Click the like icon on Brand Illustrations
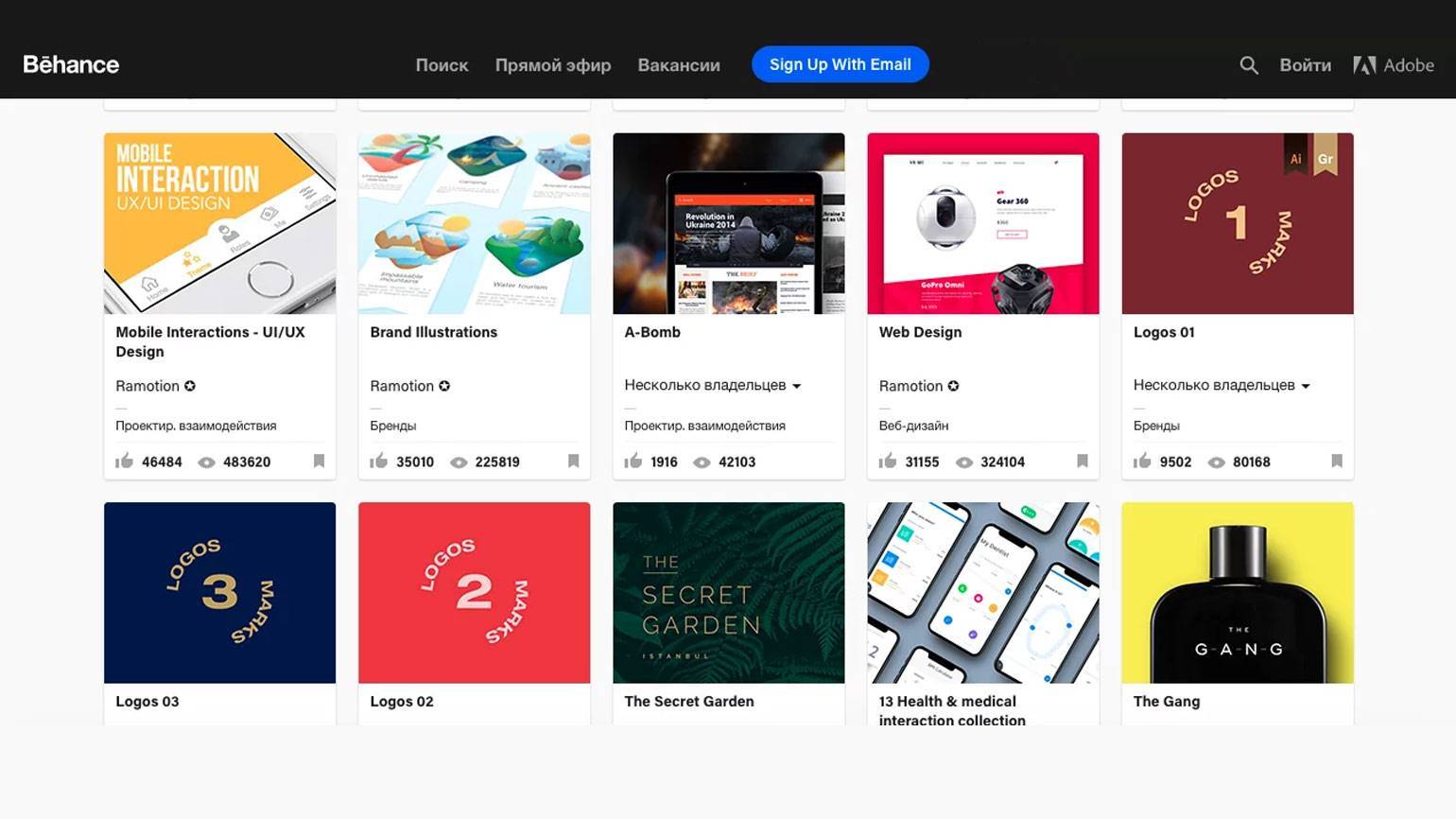The image size is (1456, 819). tap(378, 462)
